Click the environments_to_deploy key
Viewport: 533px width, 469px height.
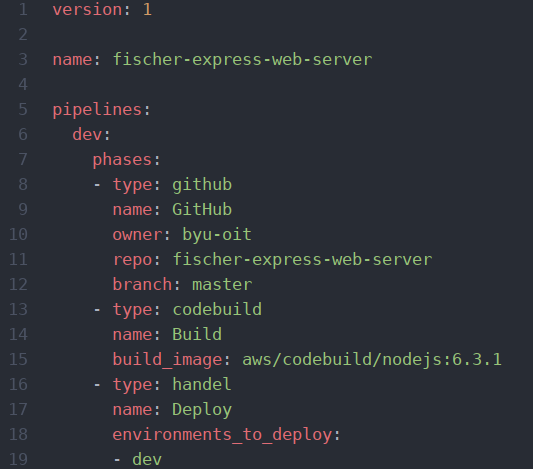click(222, 435)
